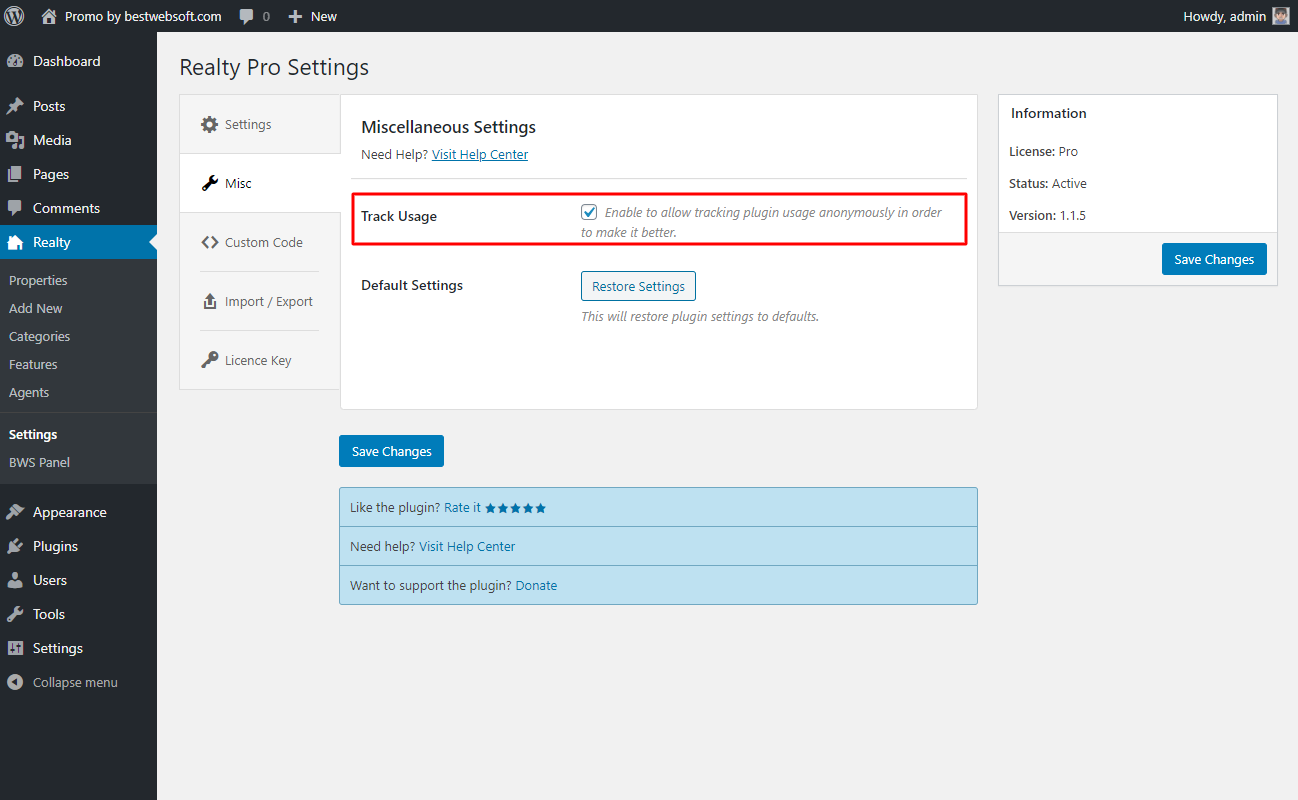Go to the Licence Key tab
Image resolution: width=1298 pixels, height=800 pixels.
[260, 361]
